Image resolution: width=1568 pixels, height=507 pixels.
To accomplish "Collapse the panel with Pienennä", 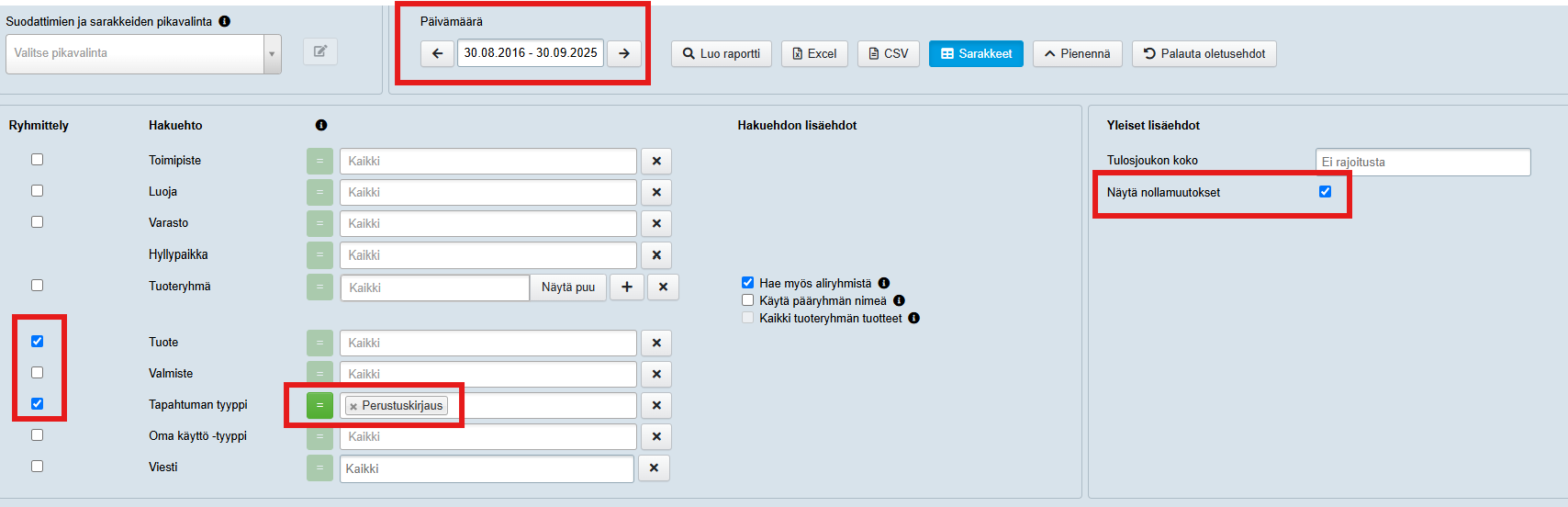I will click(1077, 53).
